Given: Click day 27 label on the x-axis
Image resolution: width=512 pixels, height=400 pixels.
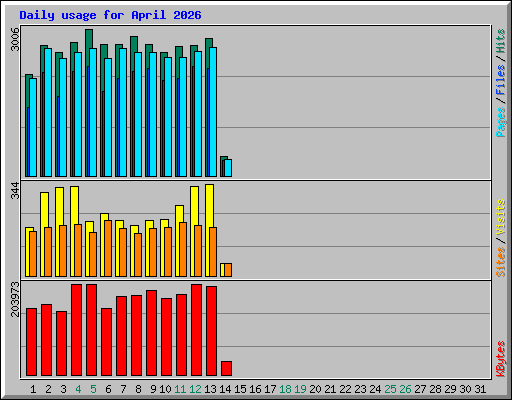Looking at the screenshot, I should 420,389.
